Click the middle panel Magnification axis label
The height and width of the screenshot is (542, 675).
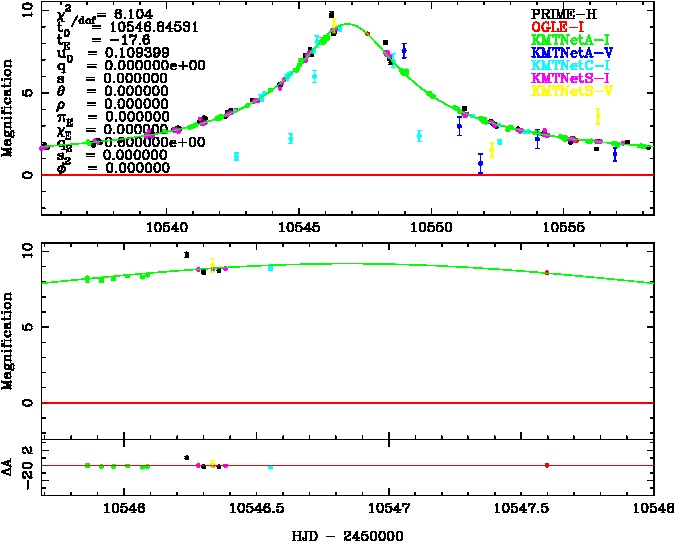(x=9, y=336)
